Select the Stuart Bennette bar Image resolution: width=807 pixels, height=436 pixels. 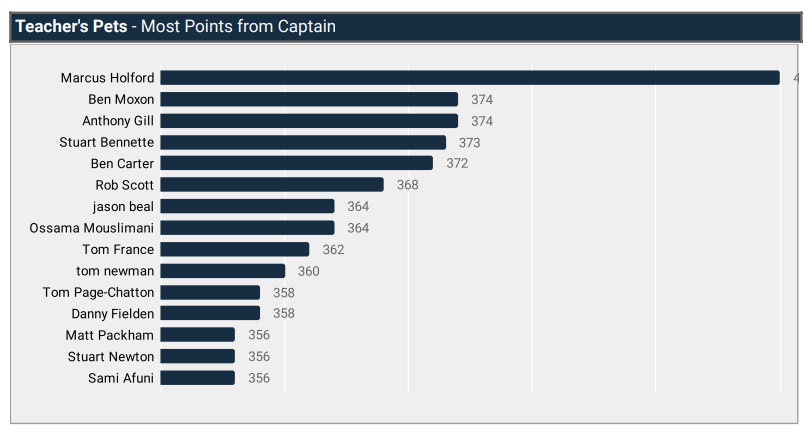coord(303,142)
